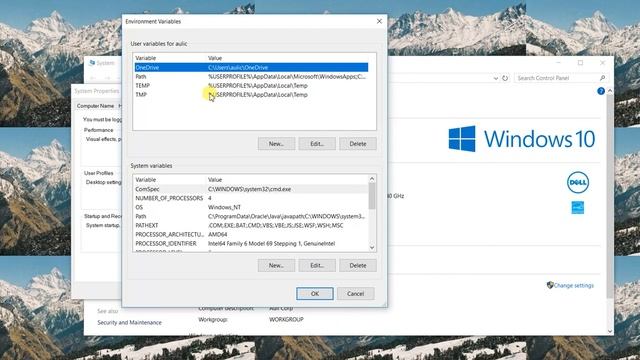
Task: Click the Dell logo in System window
Action: (x=578, y=182)
